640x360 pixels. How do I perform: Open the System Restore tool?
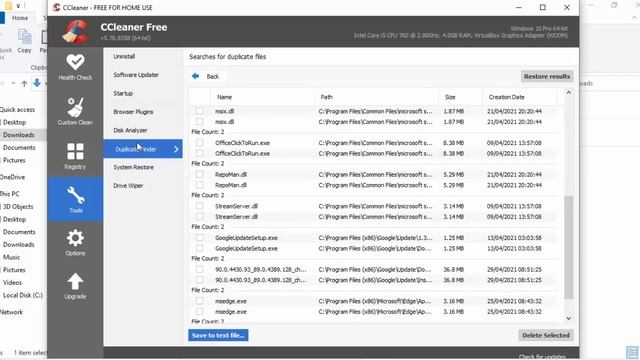[x=133, y=167]
